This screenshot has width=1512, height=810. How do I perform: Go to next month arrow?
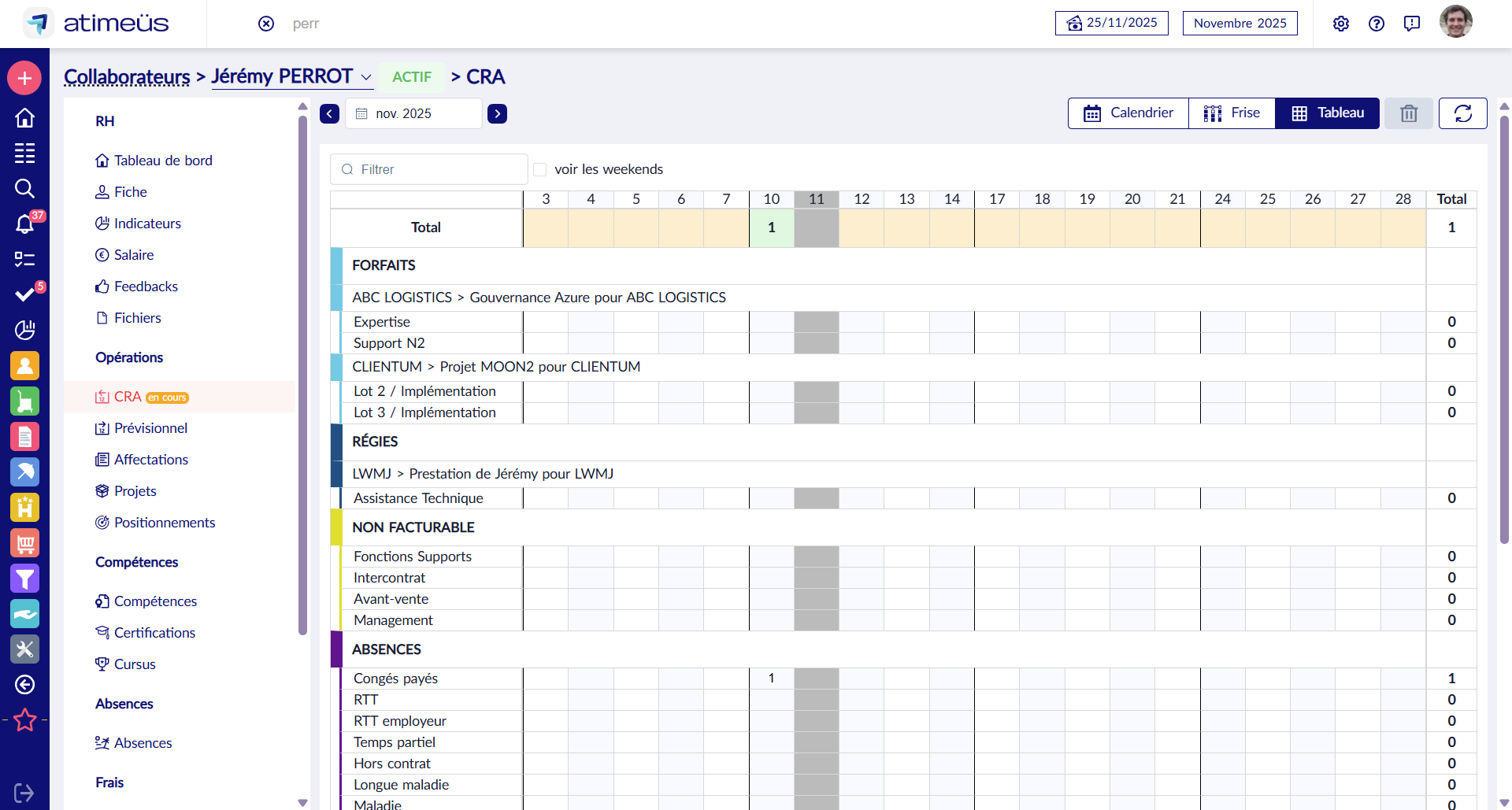(x=497, y=113)
